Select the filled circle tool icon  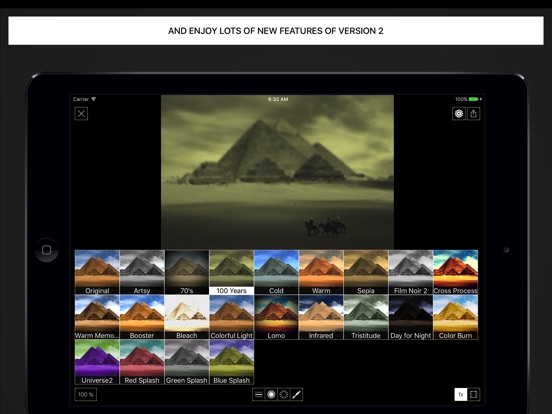point(271,395)
